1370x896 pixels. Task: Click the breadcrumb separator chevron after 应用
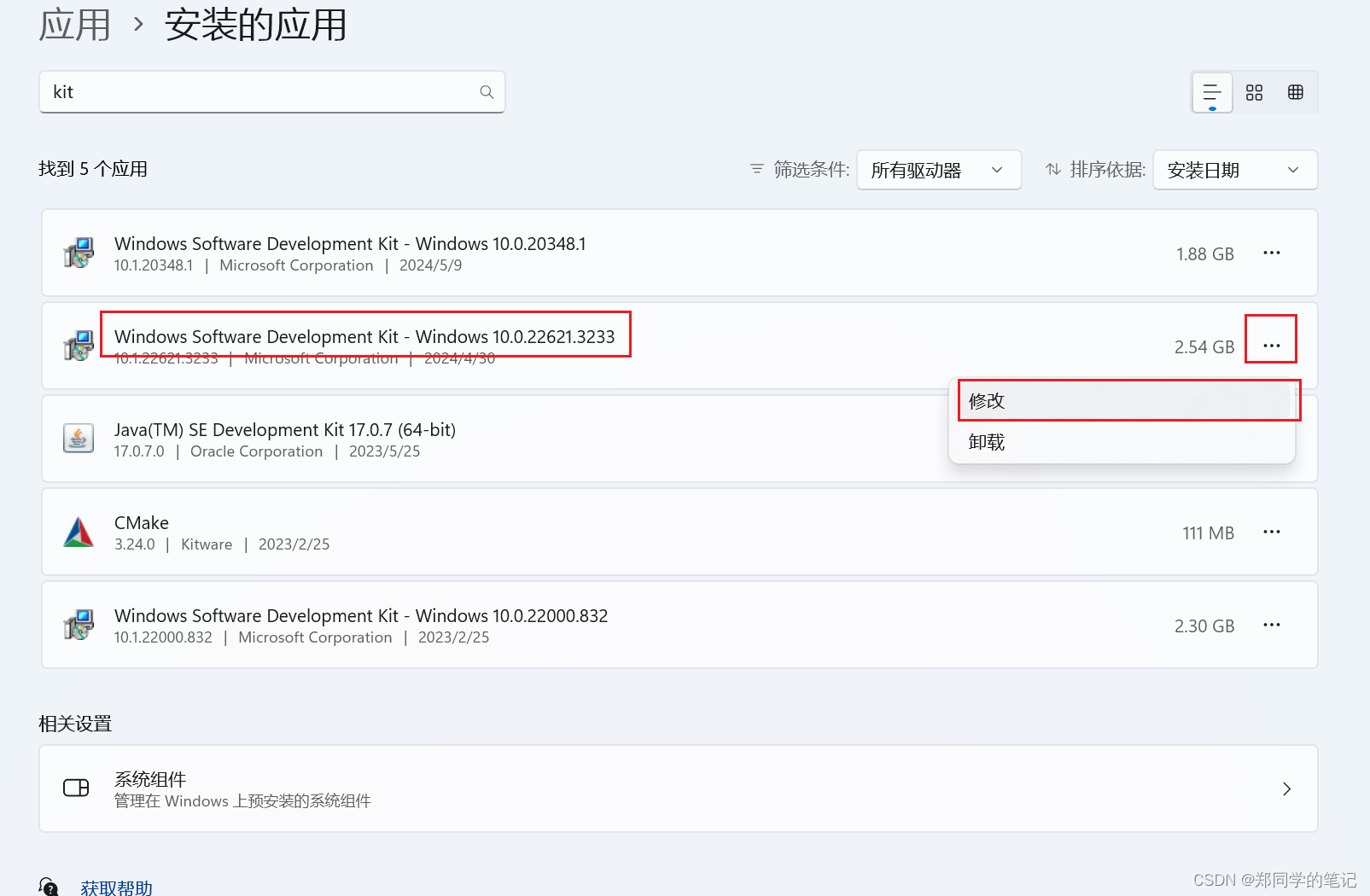point(139,25)
